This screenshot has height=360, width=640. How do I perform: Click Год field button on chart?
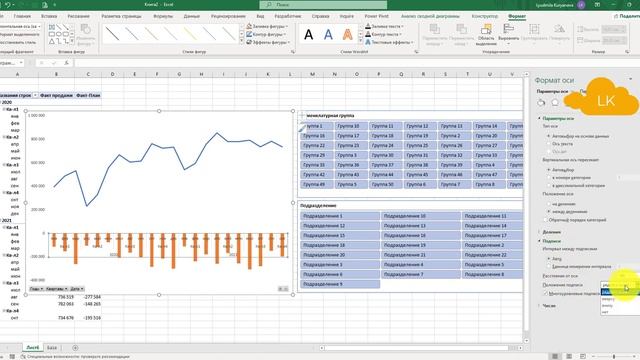pyautogui.click(x=36, y=289)
